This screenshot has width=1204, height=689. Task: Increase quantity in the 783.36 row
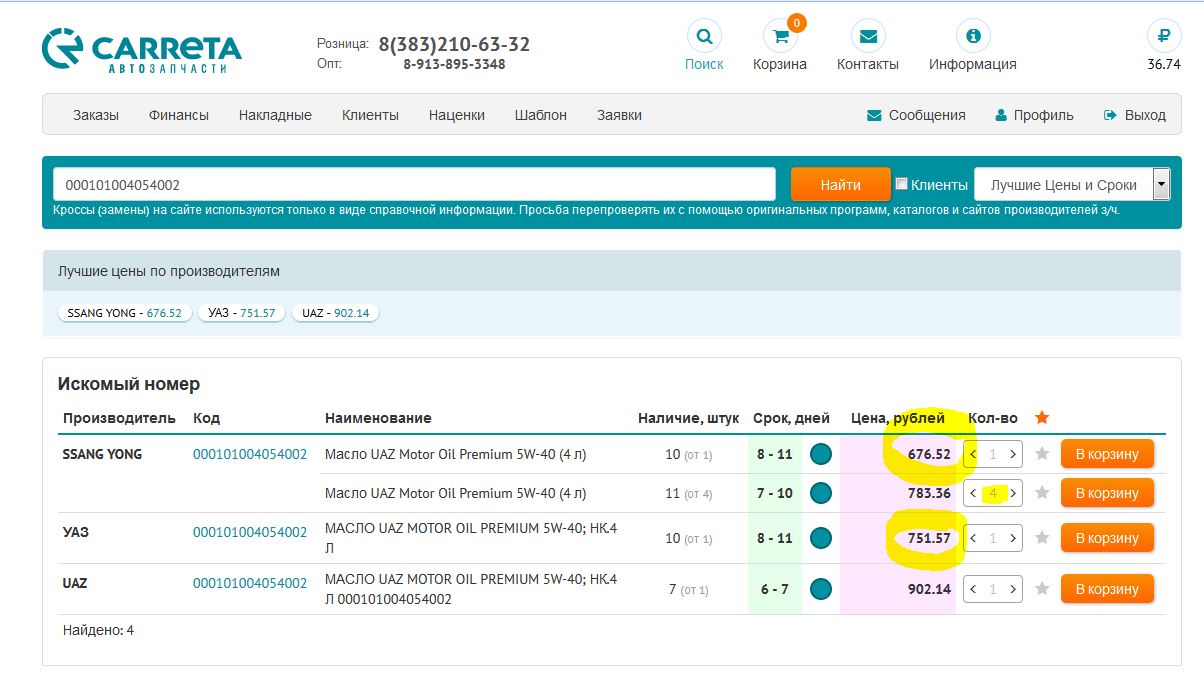pos(1013,493)
